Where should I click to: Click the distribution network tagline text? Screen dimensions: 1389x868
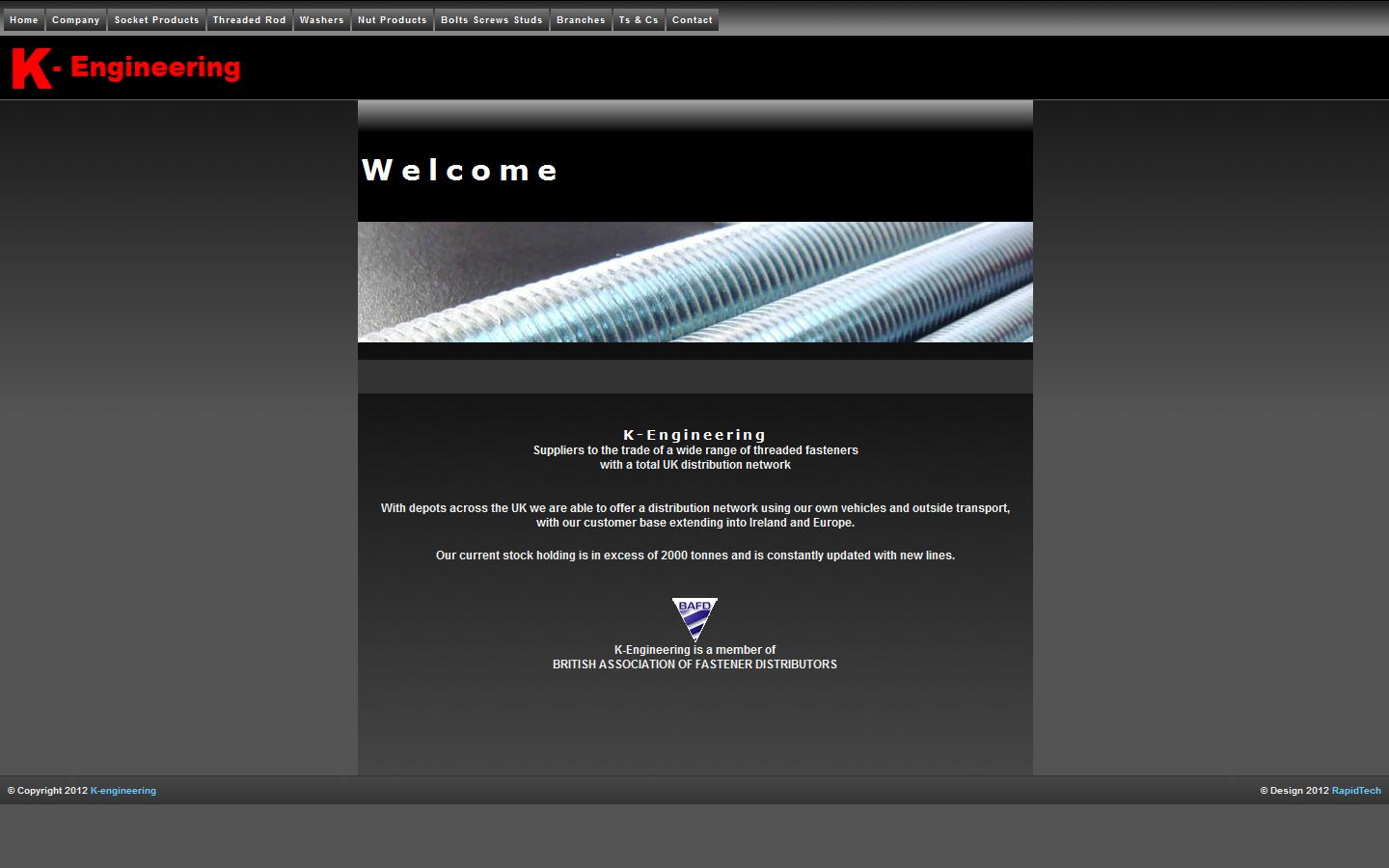click(694, 457)
